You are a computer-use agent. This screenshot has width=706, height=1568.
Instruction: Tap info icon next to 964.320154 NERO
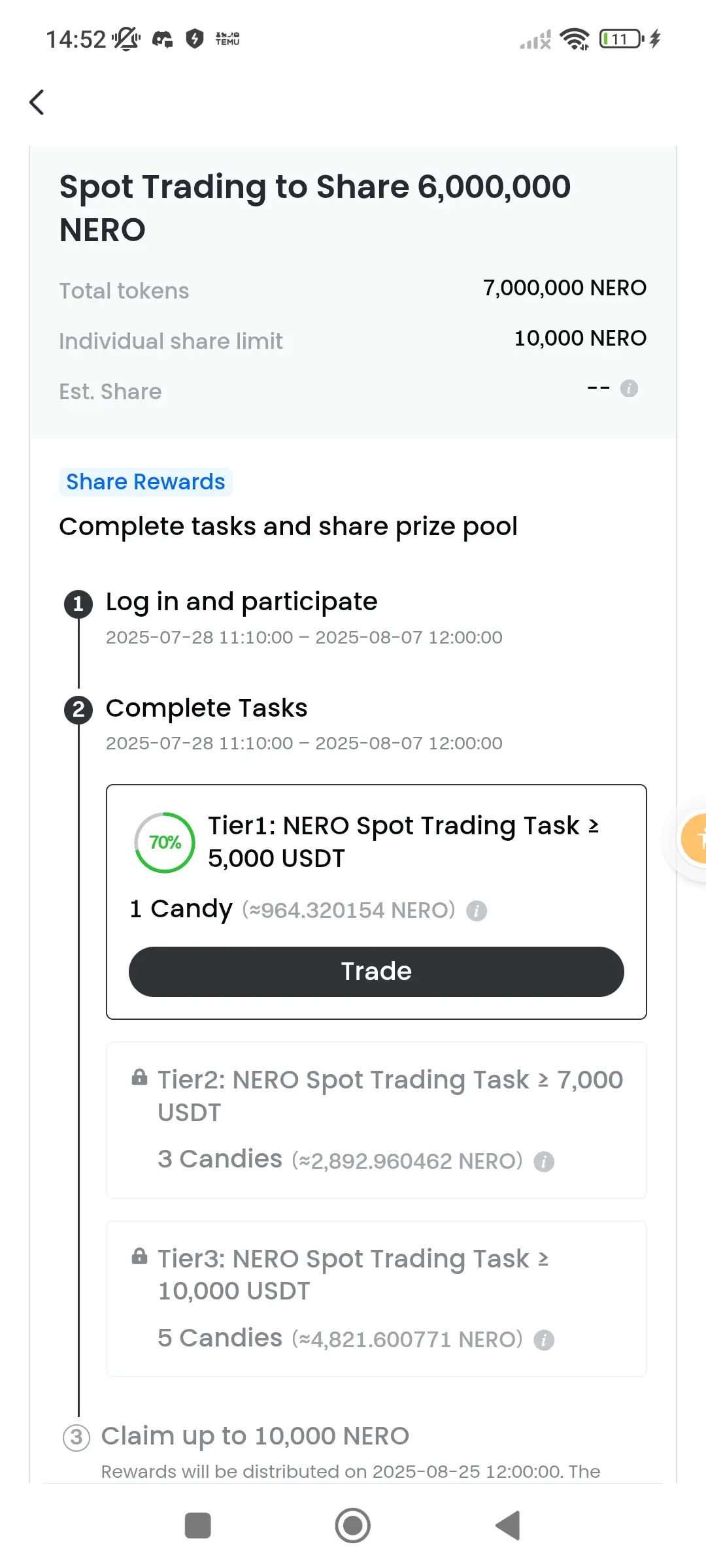(x=477, y=911)
